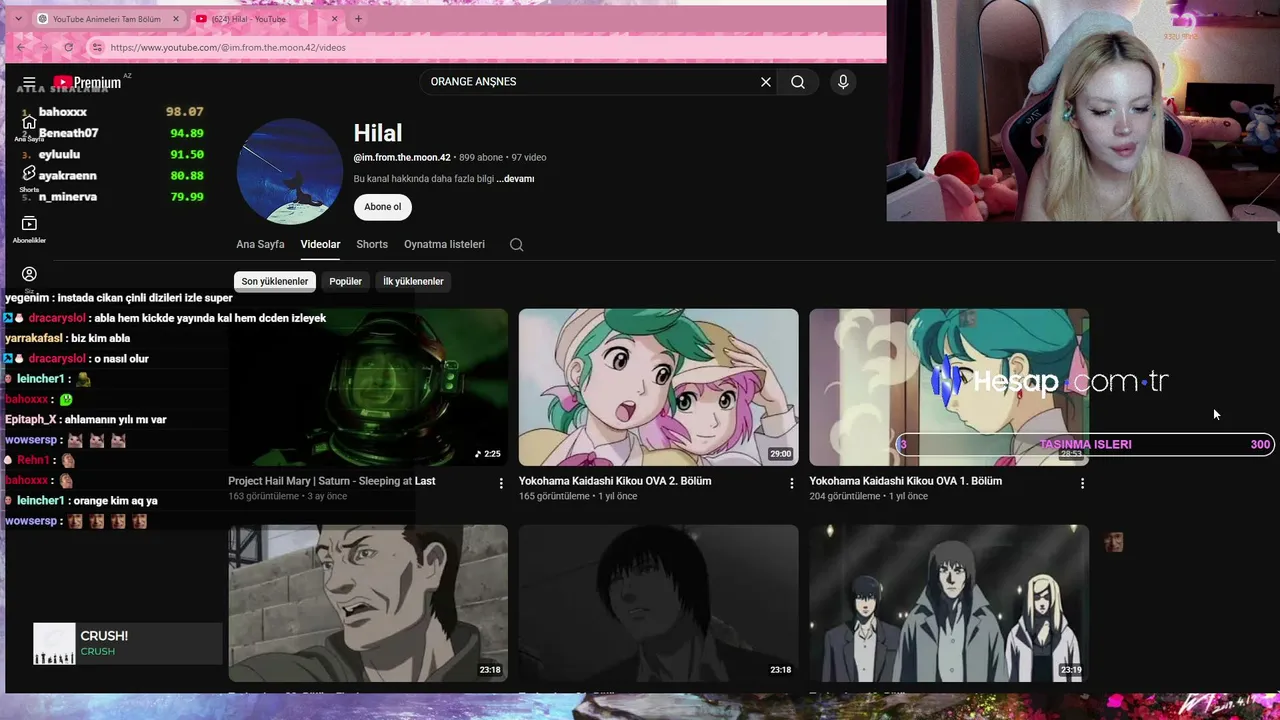
Task: Click chat message 'orange kim aq ya'
Action: 113,501
